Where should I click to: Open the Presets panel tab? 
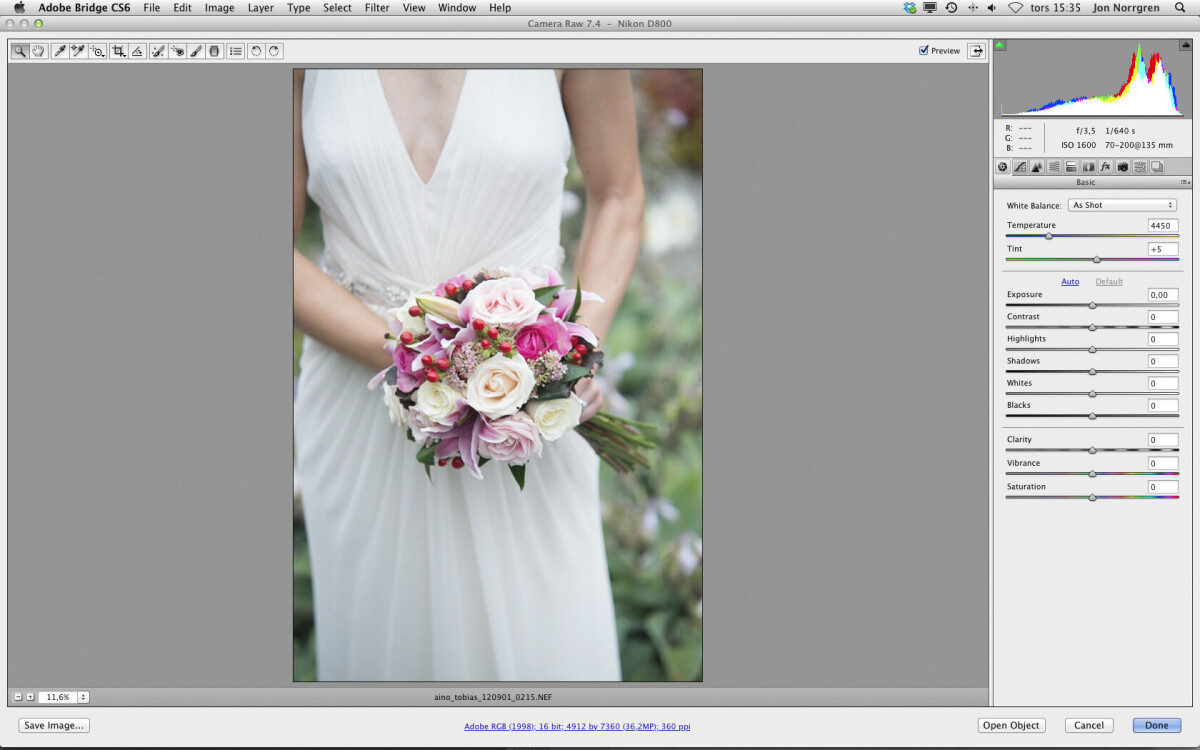(1140, 167)
